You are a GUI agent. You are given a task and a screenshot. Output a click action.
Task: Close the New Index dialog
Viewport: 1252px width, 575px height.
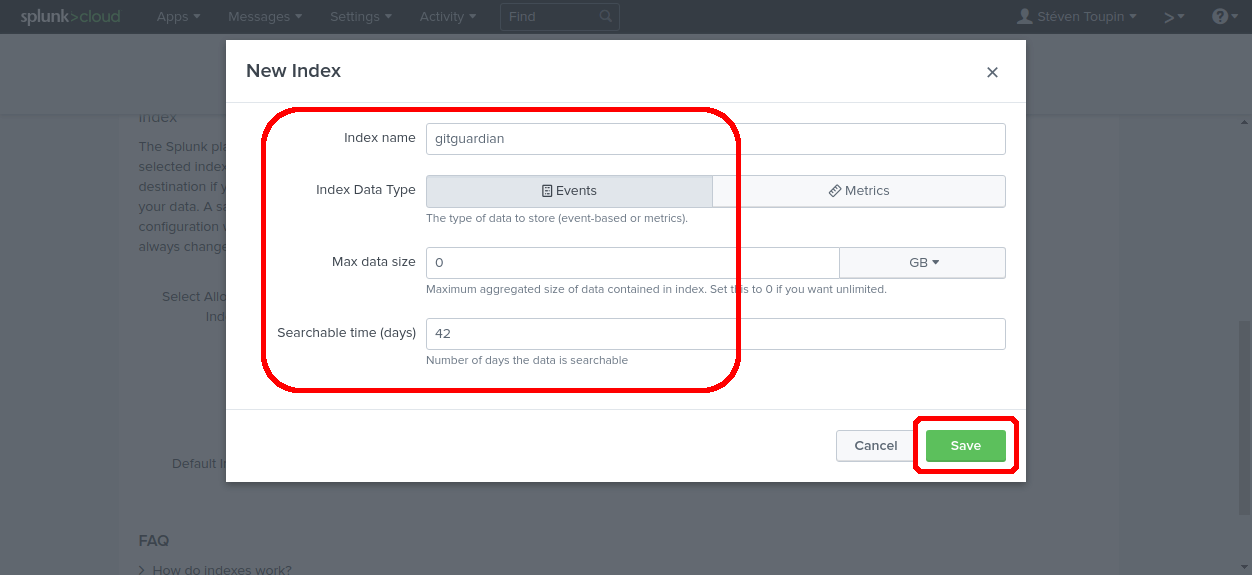coord(992,72)
